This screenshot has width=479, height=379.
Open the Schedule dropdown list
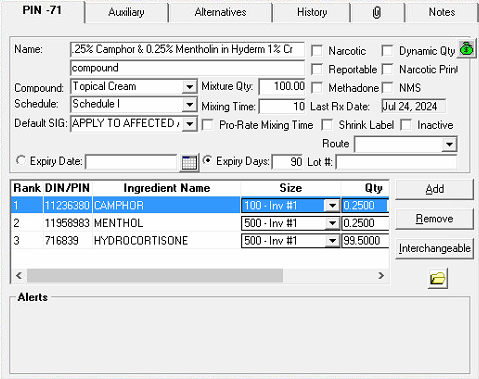click(x=189, y=105)
